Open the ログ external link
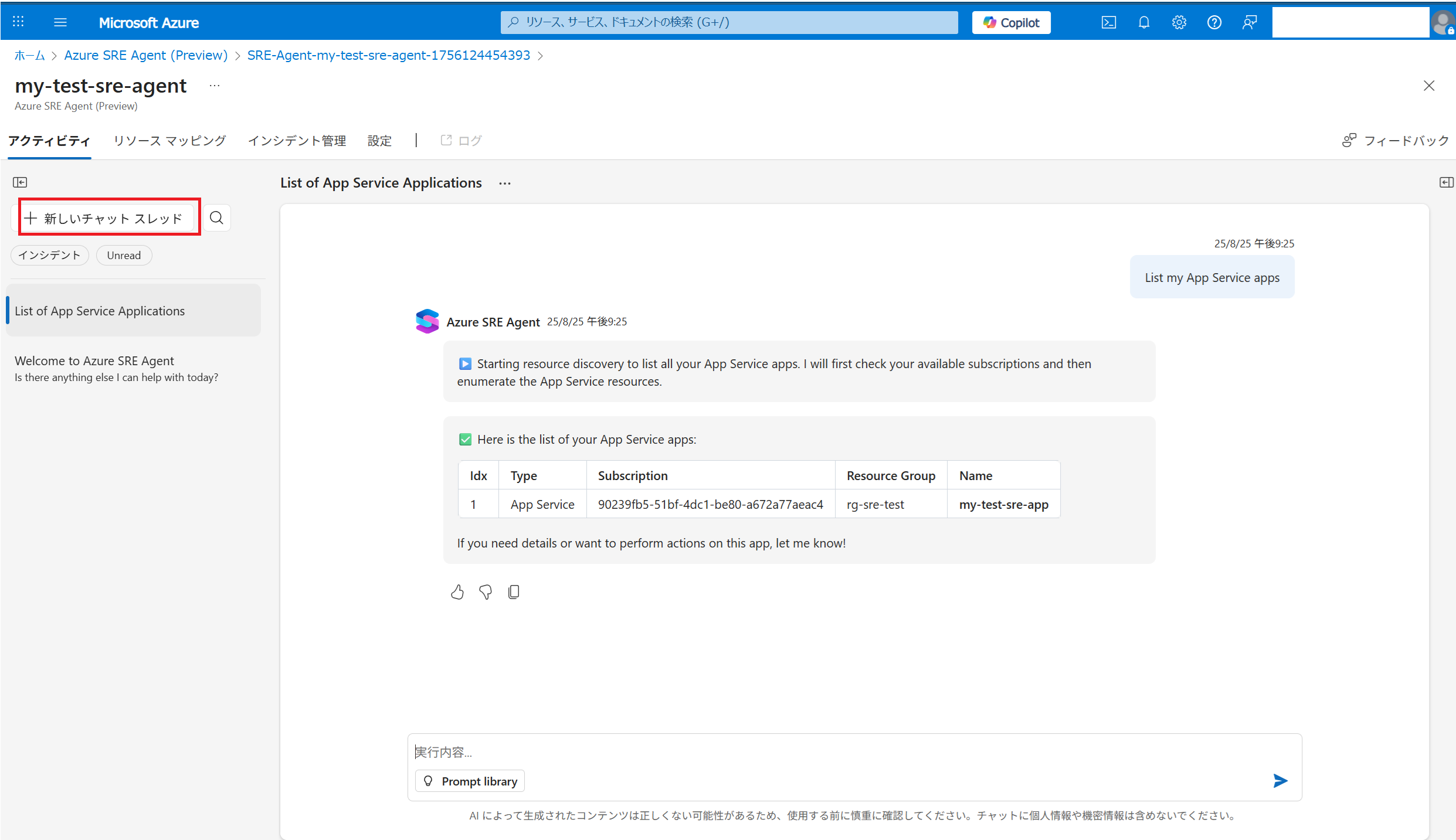Image resolution: width=1456 pixels, height=840 pixels. (x=461, y=141)
